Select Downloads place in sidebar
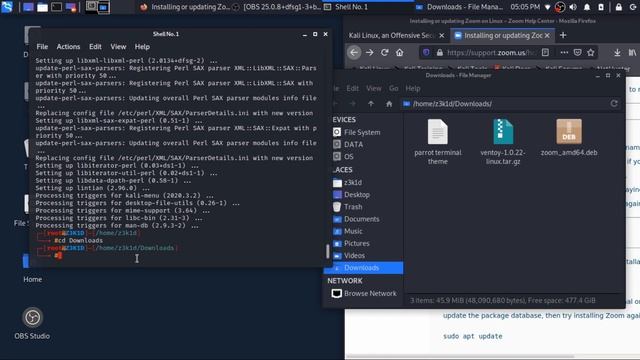The width and height of the screenshot is (640, 360). [363, 268]
